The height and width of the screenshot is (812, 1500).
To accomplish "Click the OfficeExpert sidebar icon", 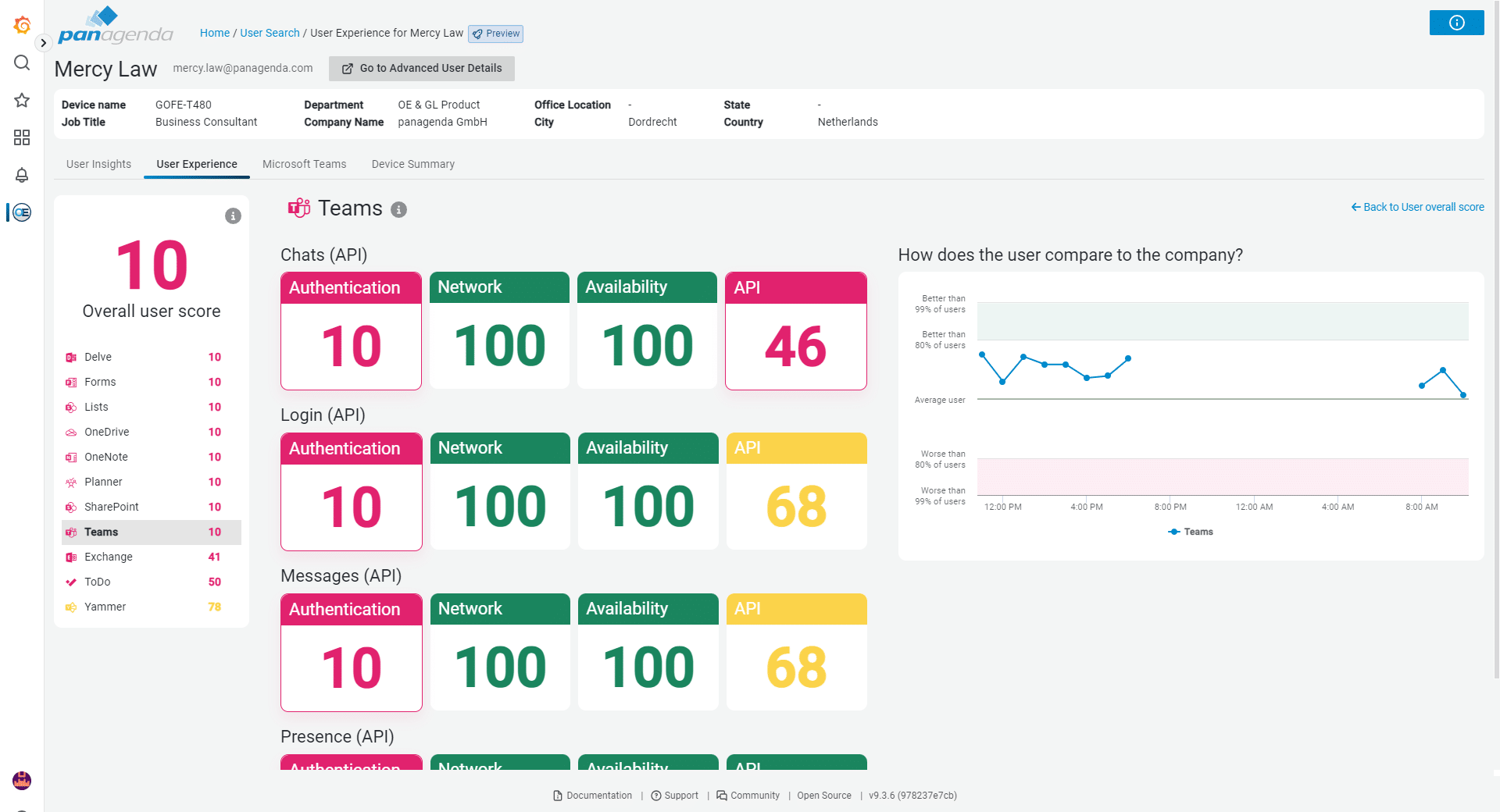I will tap(22, 212).
